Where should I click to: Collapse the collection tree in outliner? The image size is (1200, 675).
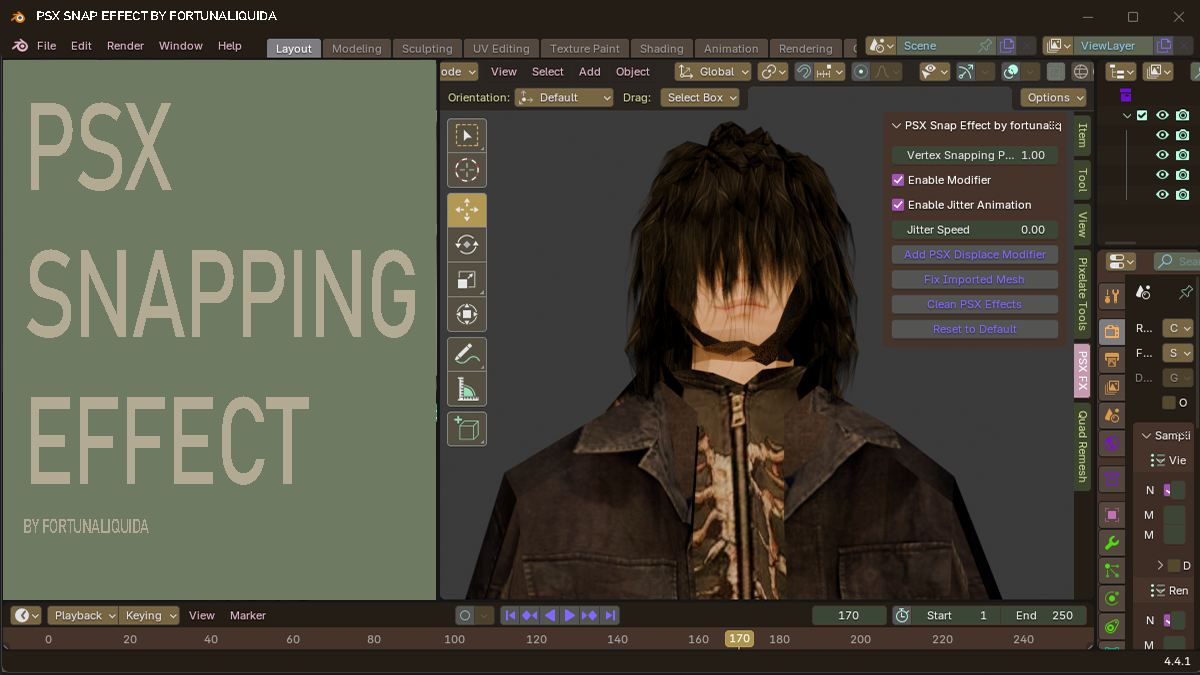click(x=1127, y=115)
